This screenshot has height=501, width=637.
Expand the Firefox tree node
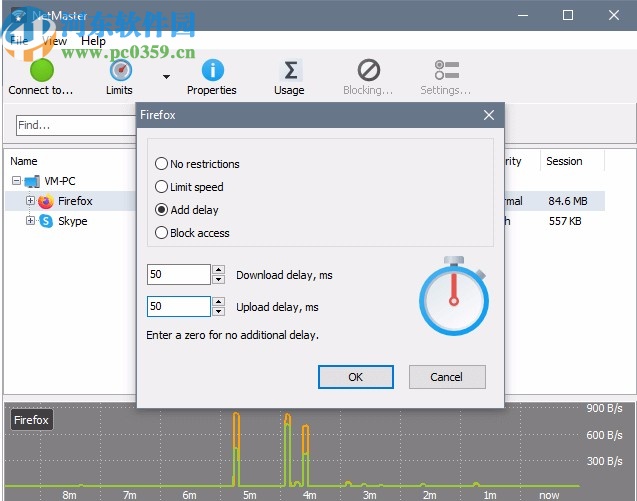point(30,200)
